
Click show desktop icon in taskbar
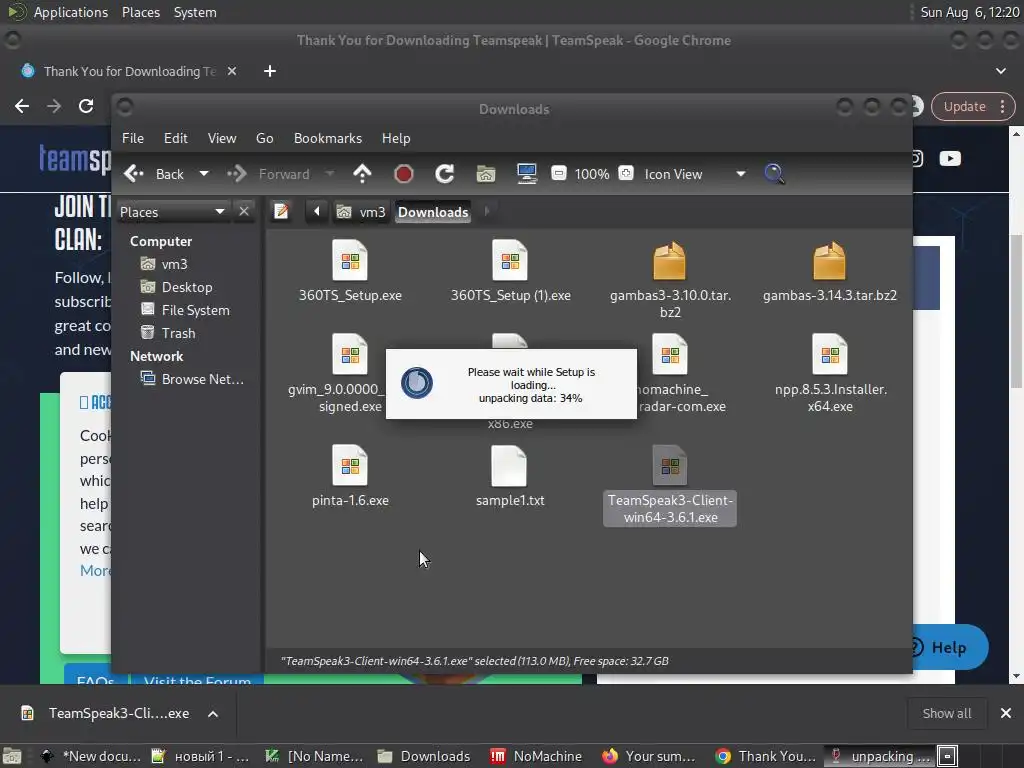pos(12,756)
